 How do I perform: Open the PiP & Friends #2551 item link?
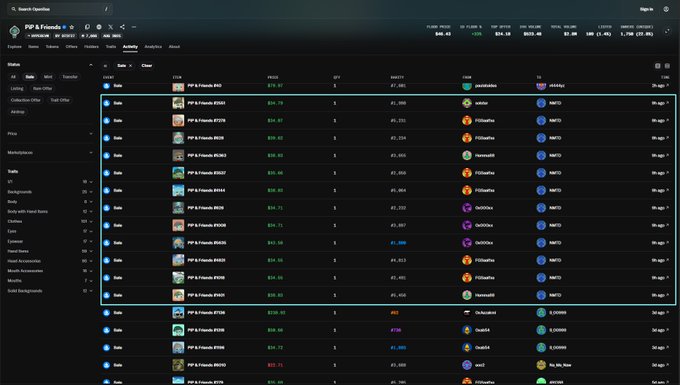tap(206, 103)
